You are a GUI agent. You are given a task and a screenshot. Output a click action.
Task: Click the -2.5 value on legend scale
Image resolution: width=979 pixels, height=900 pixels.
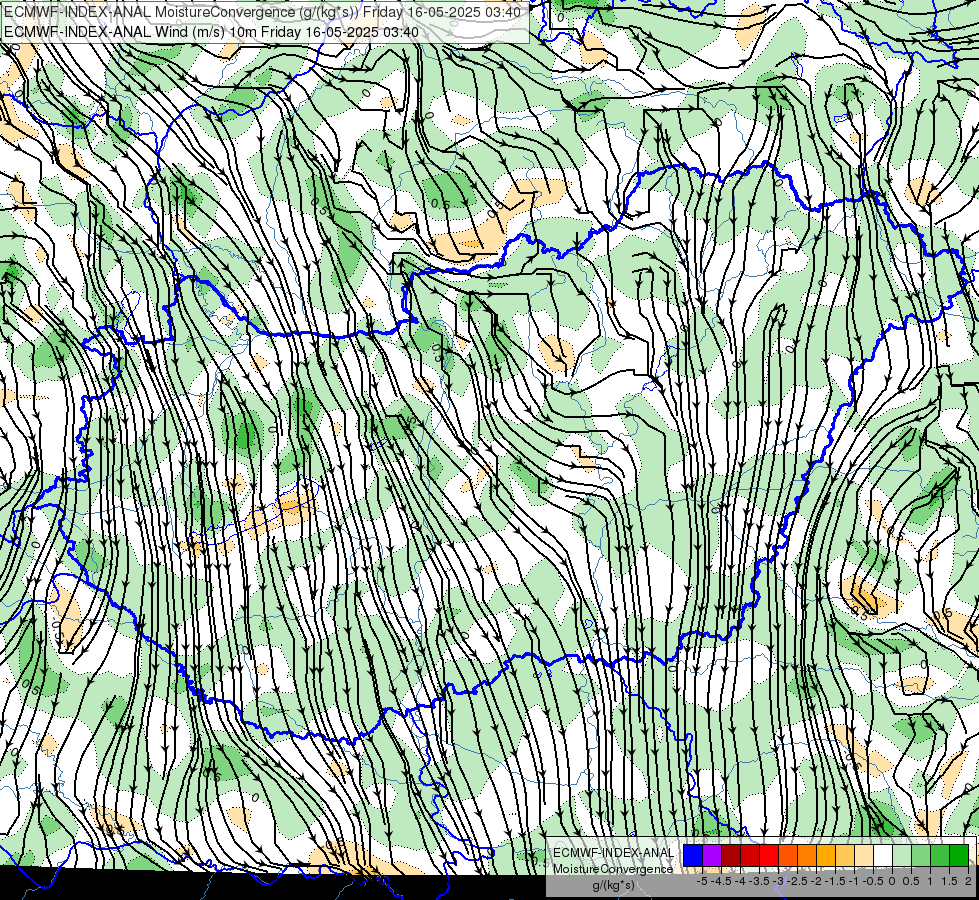tap(797, 881)
